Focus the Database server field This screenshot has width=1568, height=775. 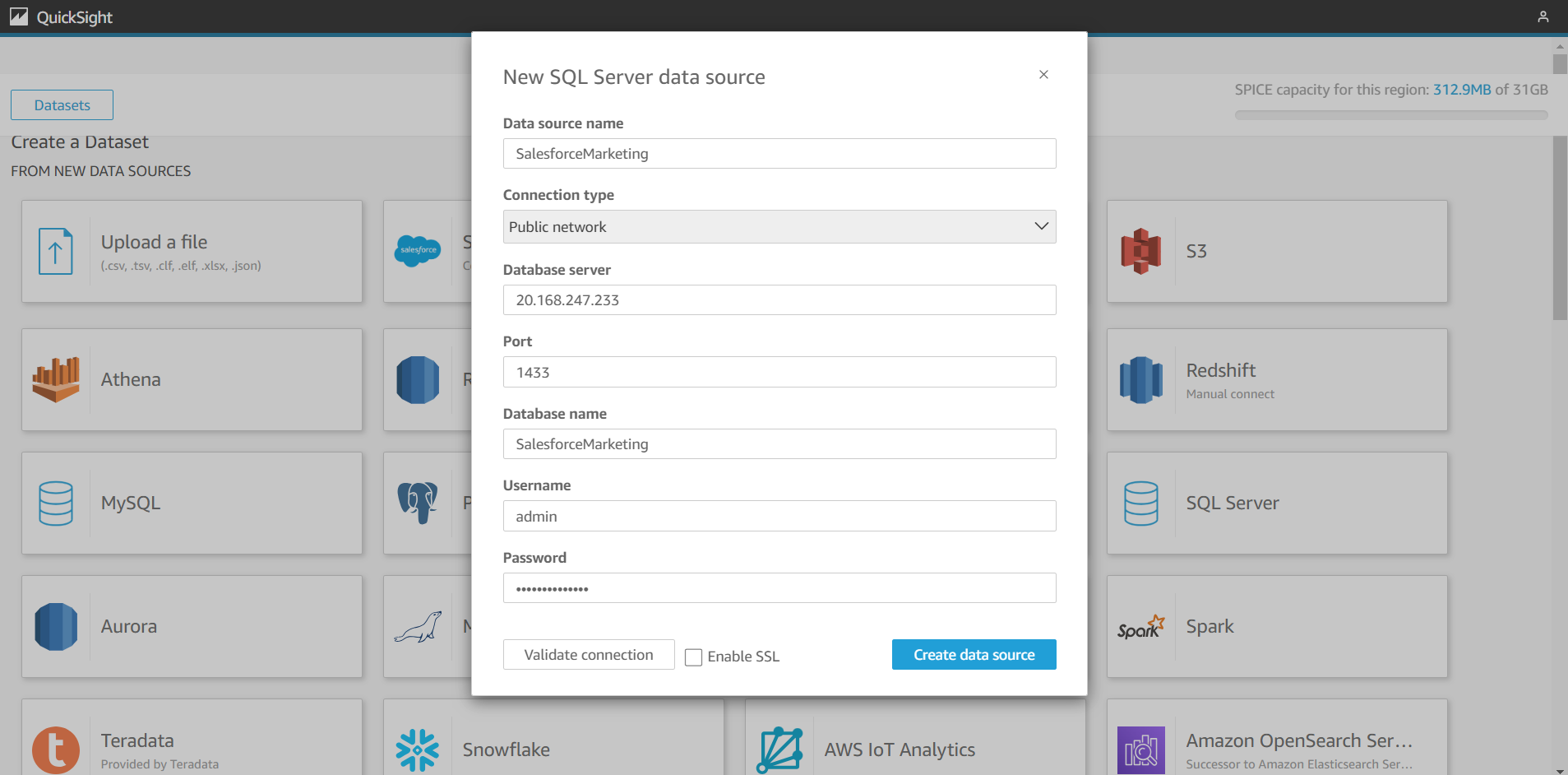779,300
